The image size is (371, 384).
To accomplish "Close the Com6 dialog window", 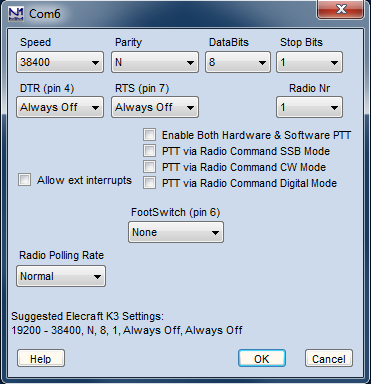I will pyautogui.click(x=340, y=9).
